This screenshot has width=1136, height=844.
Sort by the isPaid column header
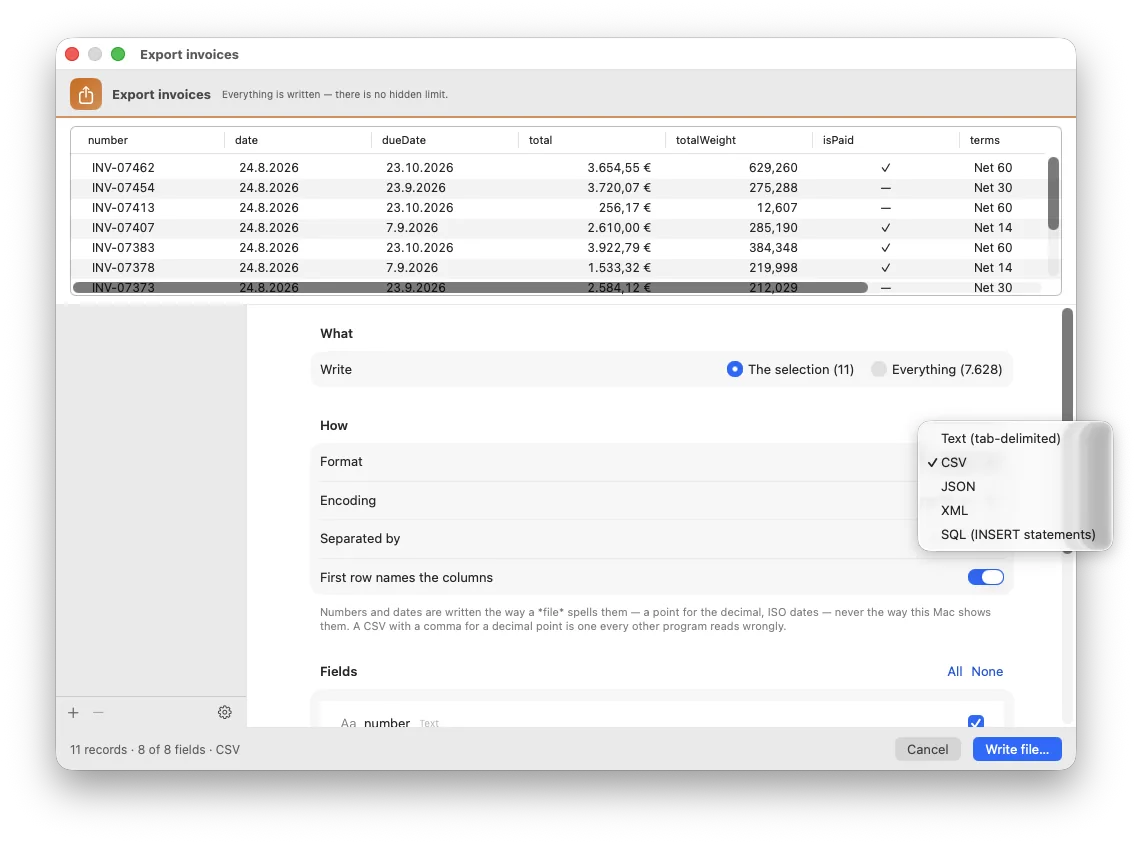coord(886,141)
